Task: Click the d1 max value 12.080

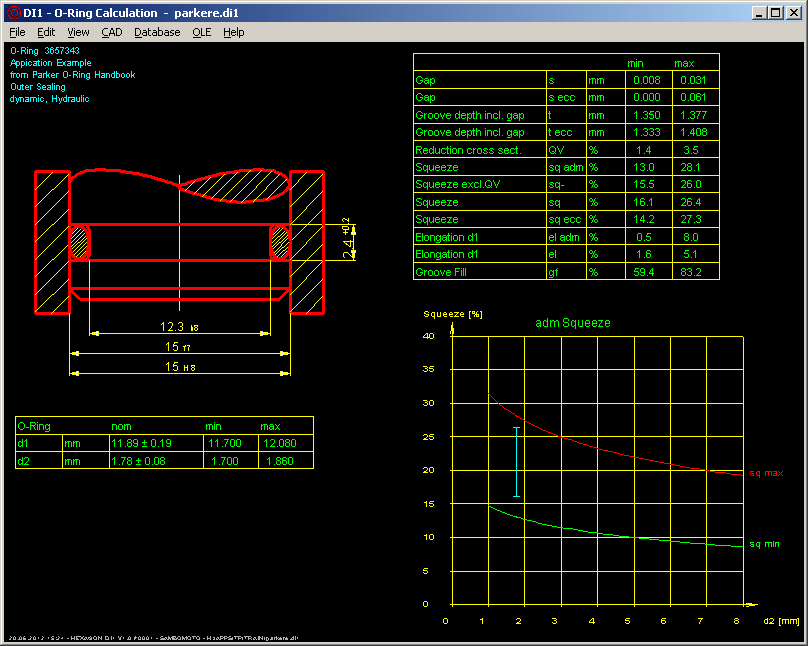Action: tap(280, 444)
